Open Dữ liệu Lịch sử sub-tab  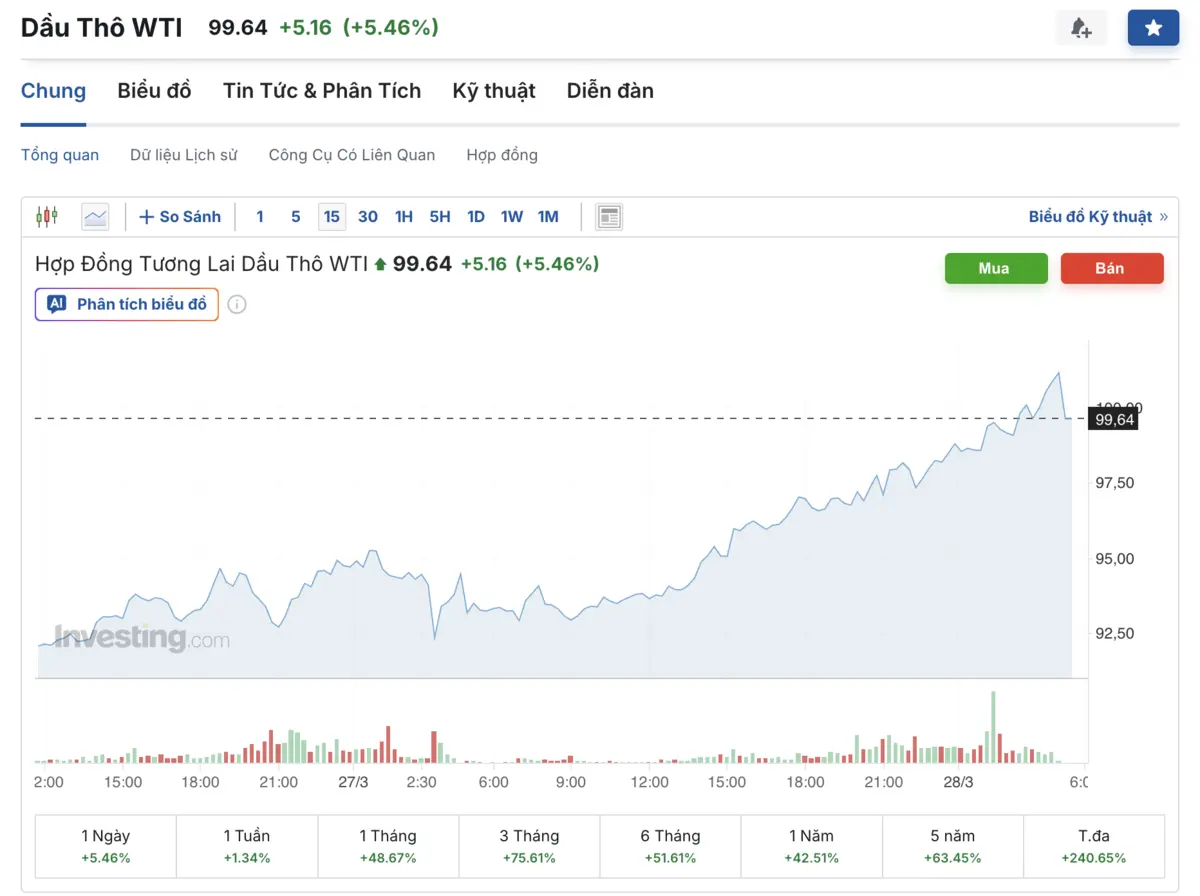pyautogui.click(x=184, y=155)
